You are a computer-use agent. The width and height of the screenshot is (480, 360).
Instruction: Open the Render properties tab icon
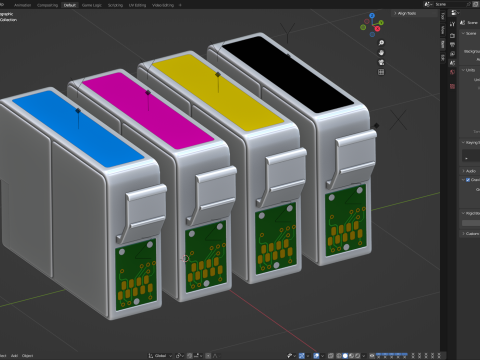[452, 35]
